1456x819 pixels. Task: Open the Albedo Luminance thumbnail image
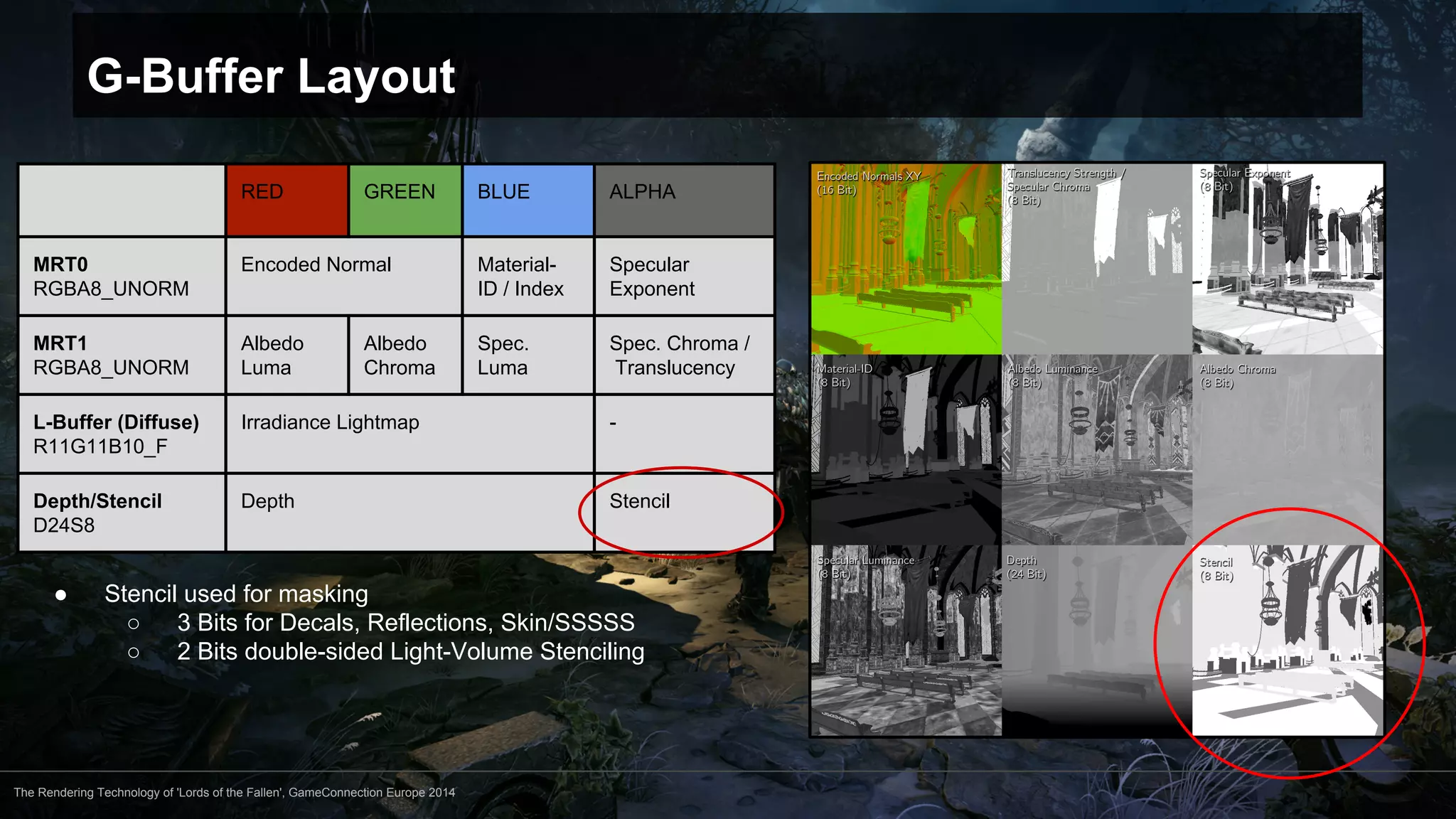[x=1097, y=450]
